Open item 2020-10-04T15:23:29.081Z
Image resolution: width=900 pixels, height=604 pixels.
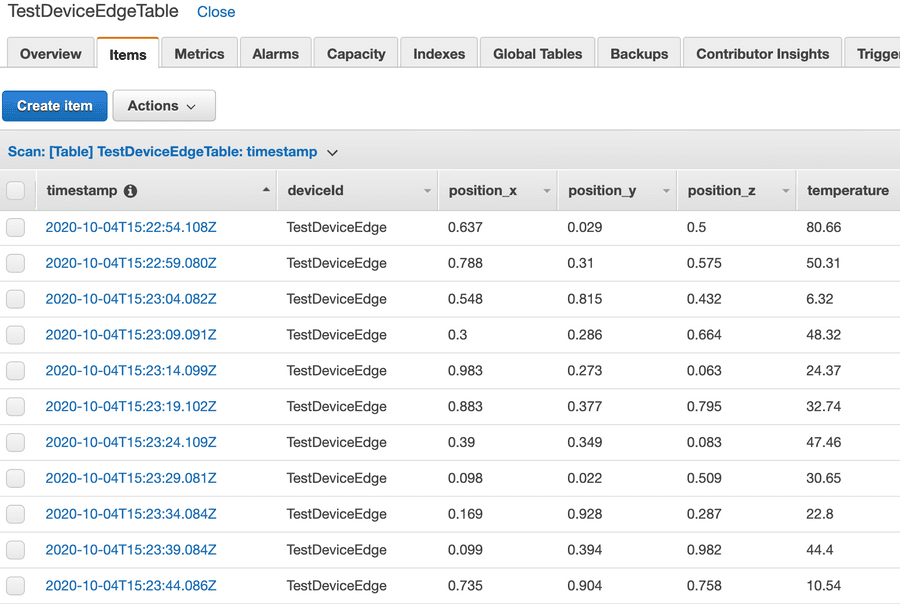131,478
